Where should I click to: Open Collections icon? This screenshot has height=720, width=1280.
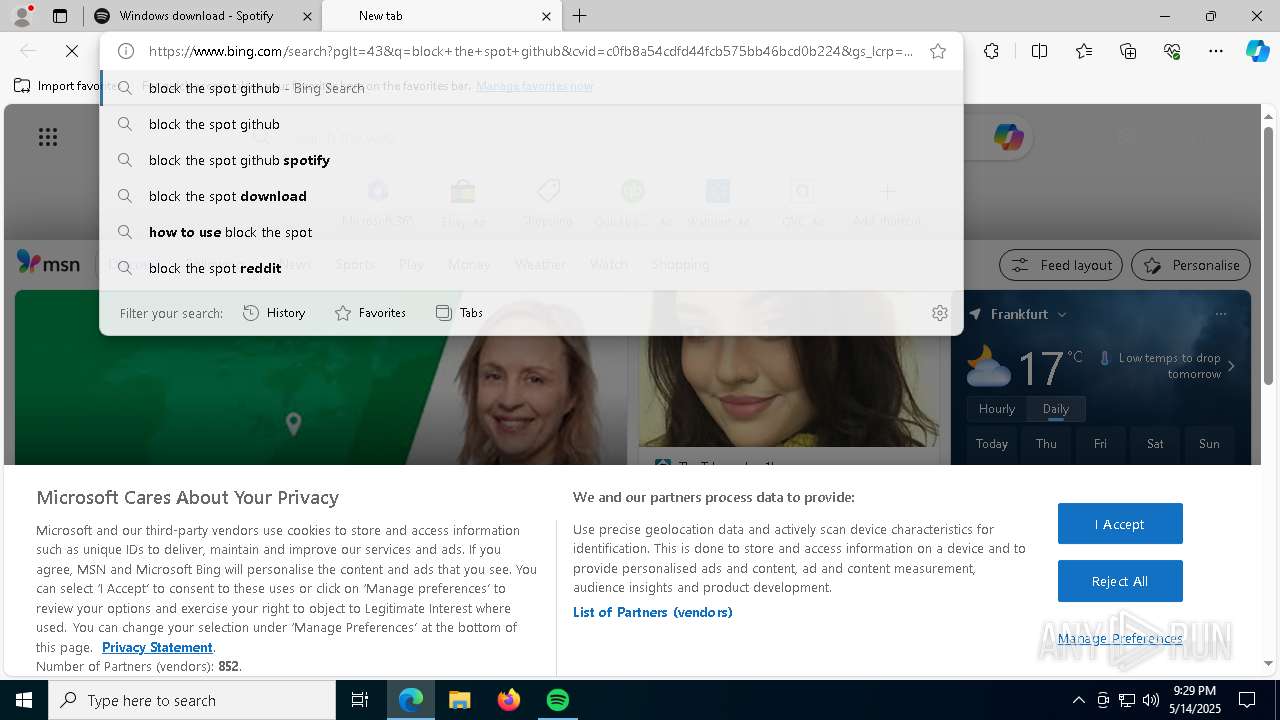[x=1128, y=51]
